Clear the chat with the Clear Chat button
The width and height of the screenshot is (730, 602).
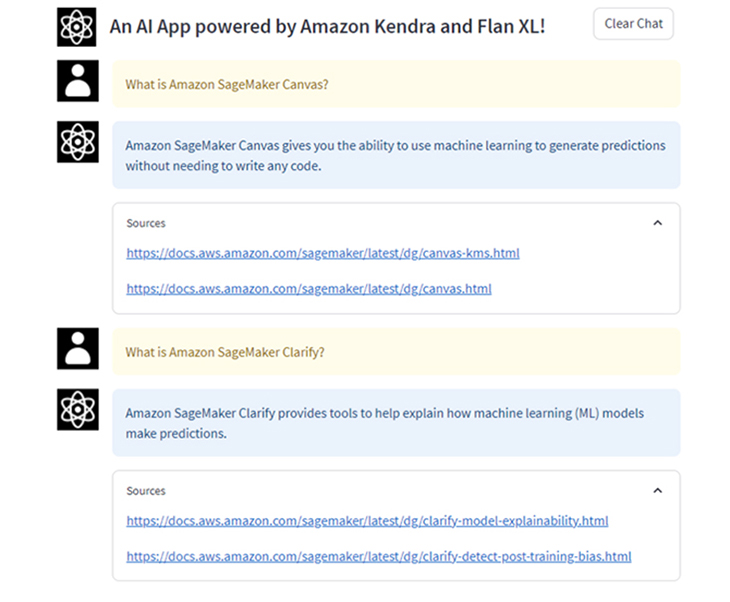[633, 24]
